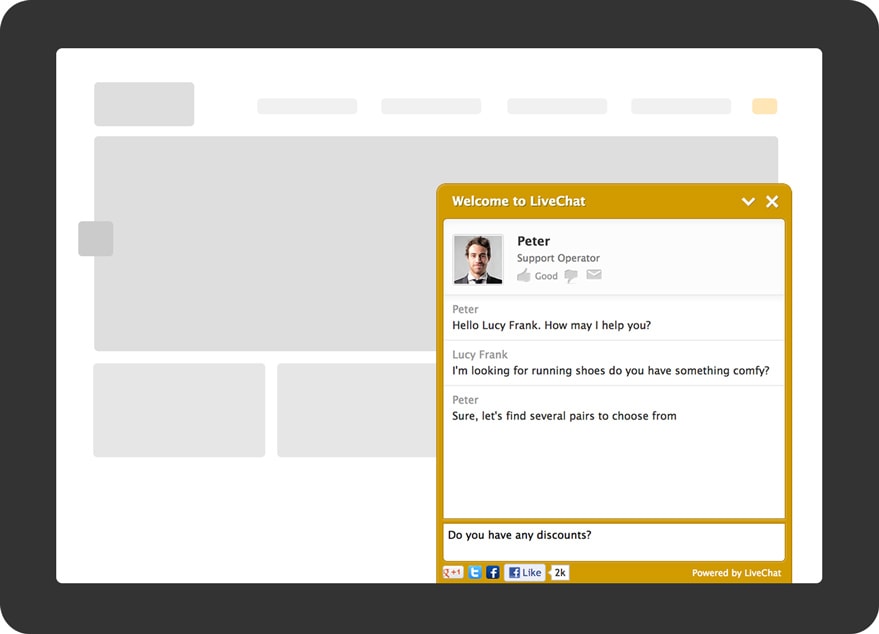The height and width of the screenshot is (634, 879).
Task: Click the Google +1 button
Action: click(453, 573)
